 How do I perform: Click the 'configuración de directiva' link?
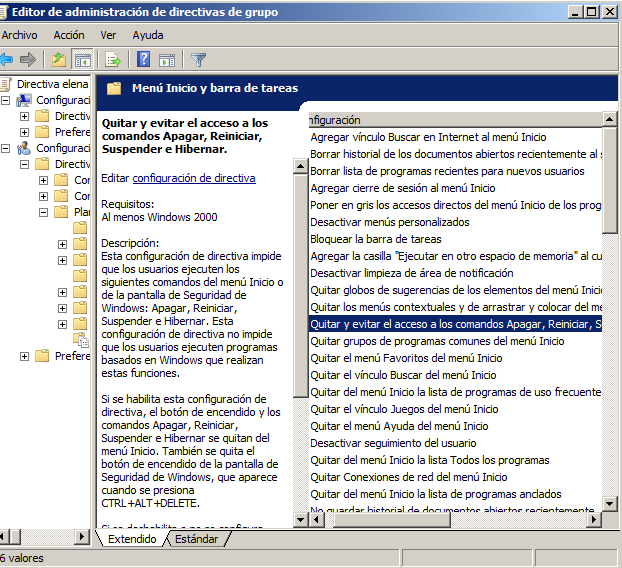193,178
